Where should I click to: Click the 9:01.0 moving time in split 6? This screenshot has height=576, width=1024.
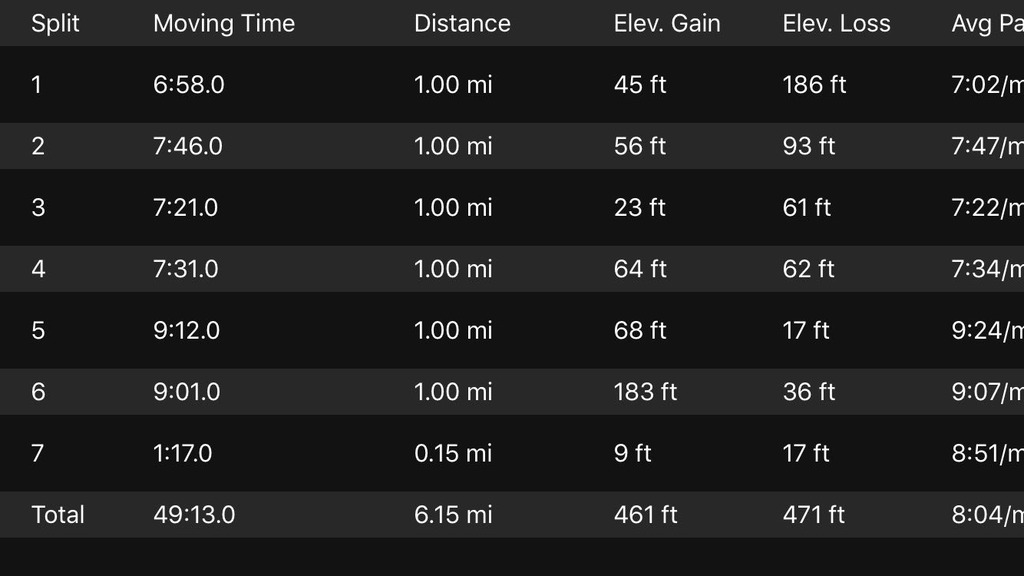click(x=186, y=392)
